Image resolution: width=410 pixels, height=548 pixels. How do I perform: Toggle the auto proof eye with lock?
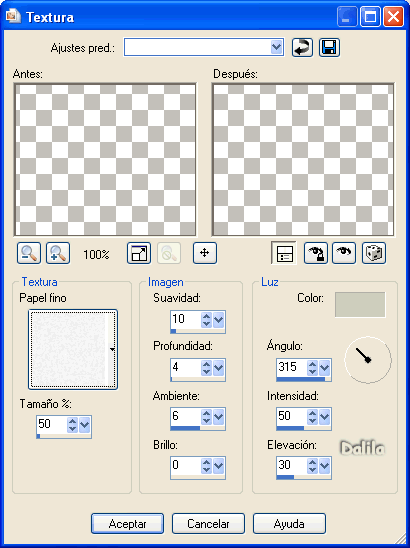click(x=316, y=253)
